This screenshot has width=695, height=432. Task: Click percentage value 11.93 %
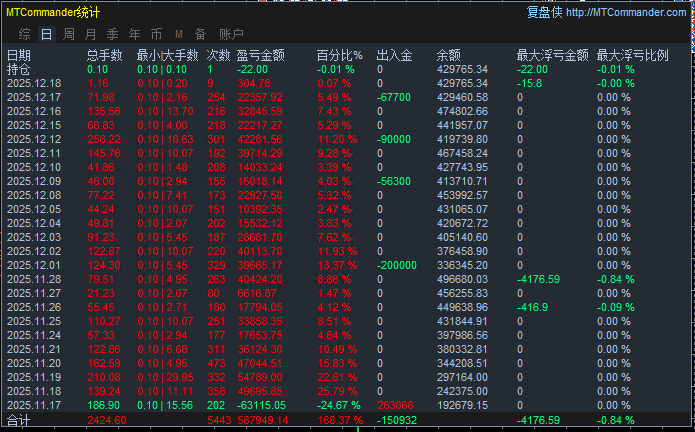point(337,252)
